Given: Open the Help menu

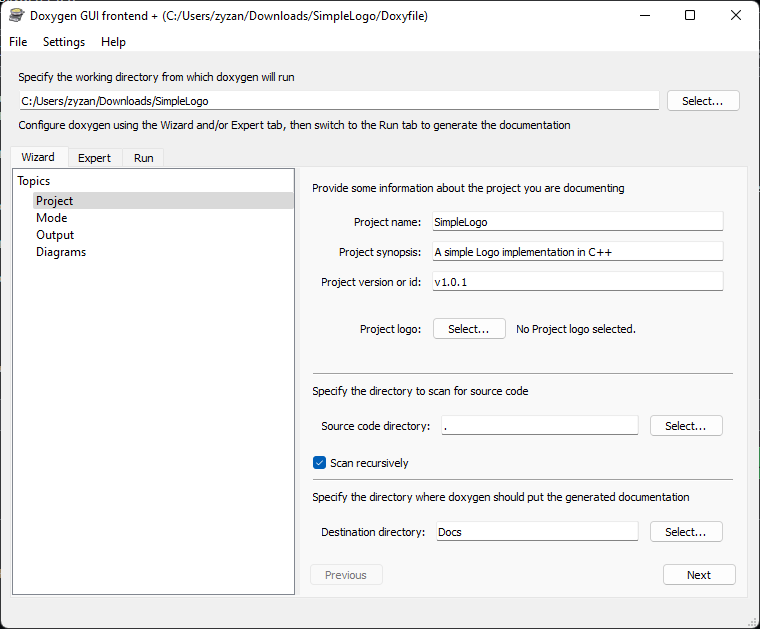Looking at the screenshot, I should point(113,42).
